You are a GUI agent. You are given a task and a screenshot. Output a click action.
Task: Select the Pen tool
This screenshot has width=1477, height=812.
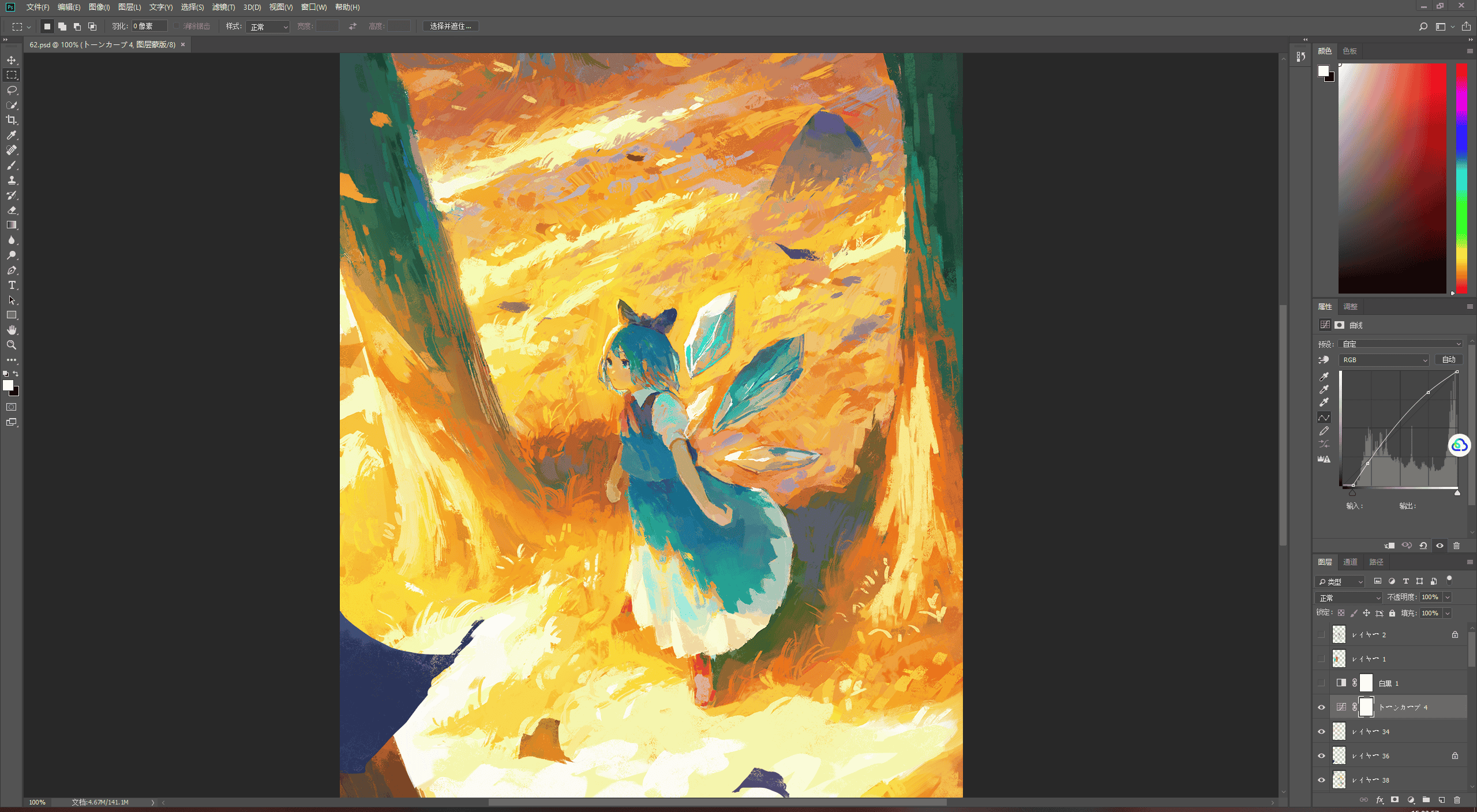pyautogui.click(x=12, y=270)
